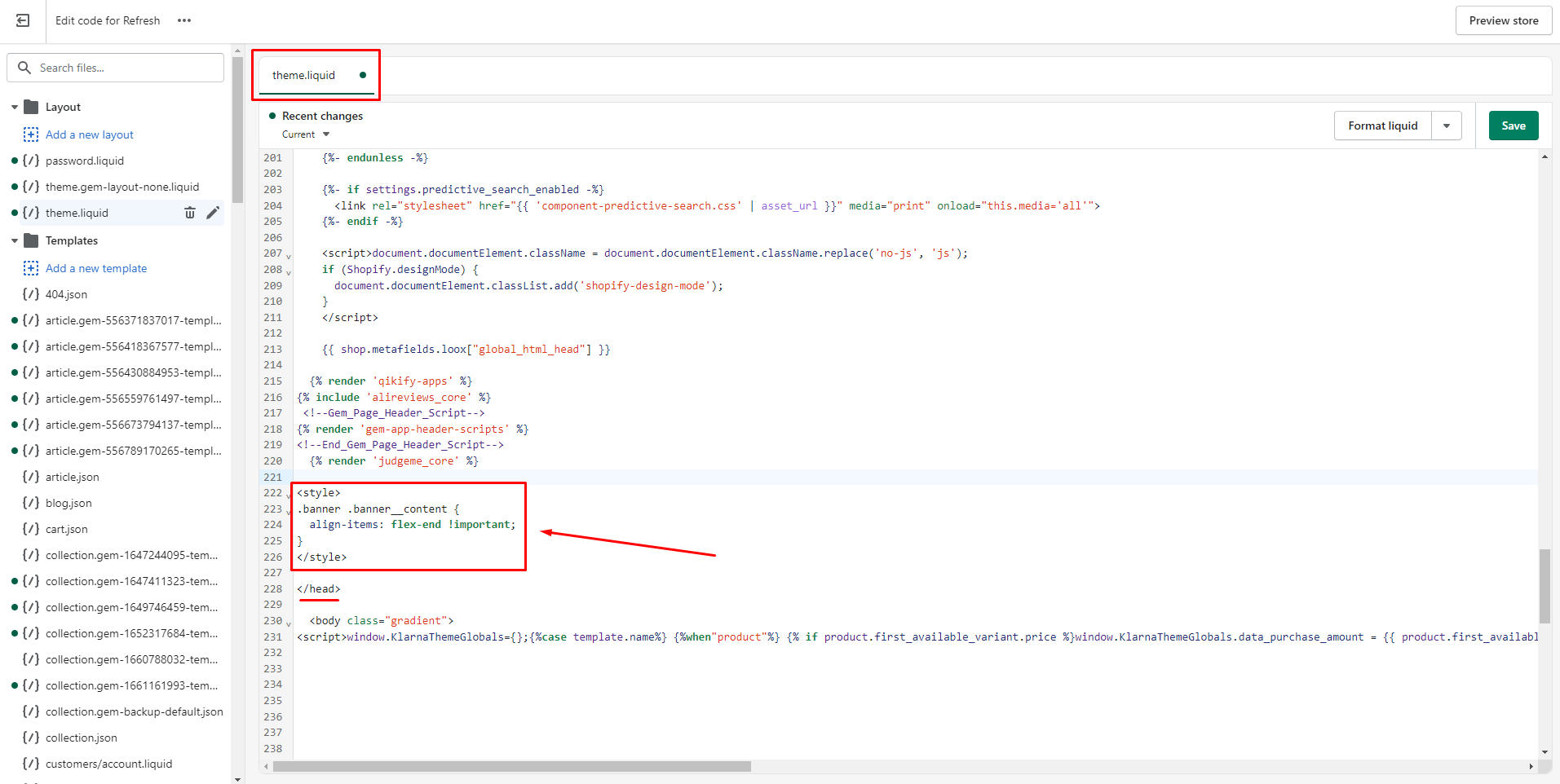Click the password.liquid file icon
The width and height of the screenshot is (1560, 784).
tap(31, 161)
